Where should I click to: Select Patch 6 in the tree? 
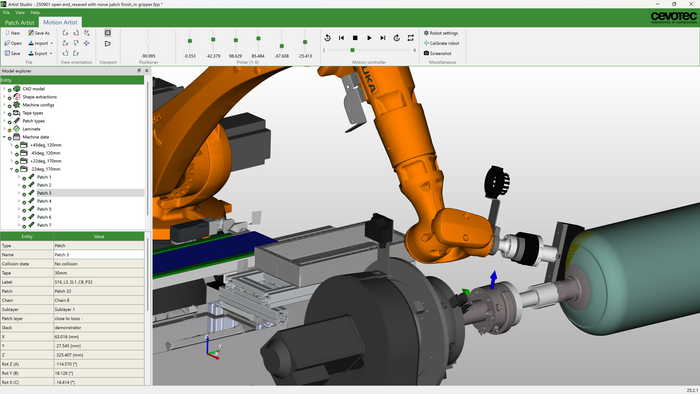[44, 217]
